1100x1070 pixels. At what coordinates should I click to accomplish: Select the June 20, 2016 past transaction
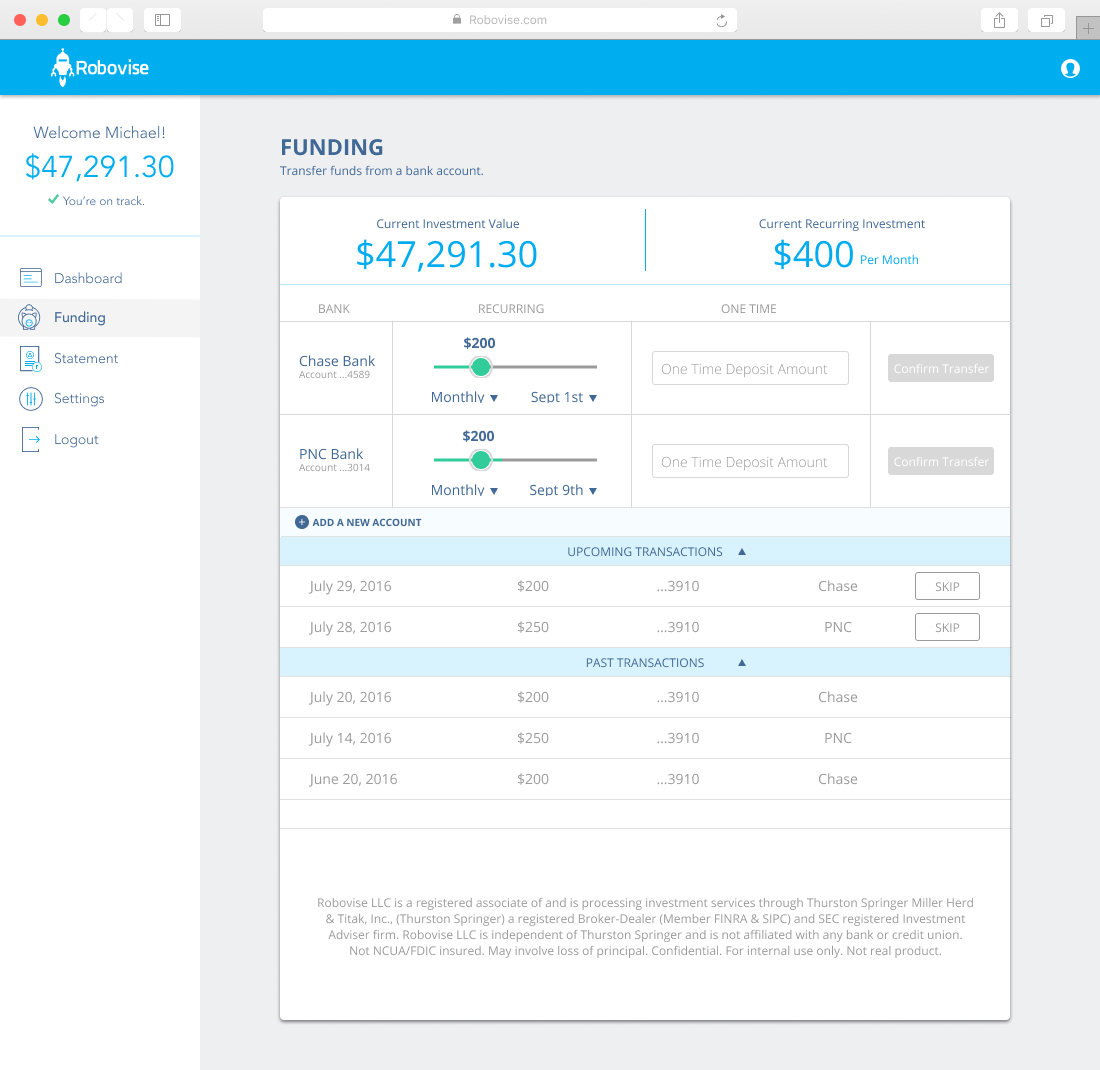[x=645, y=779]
